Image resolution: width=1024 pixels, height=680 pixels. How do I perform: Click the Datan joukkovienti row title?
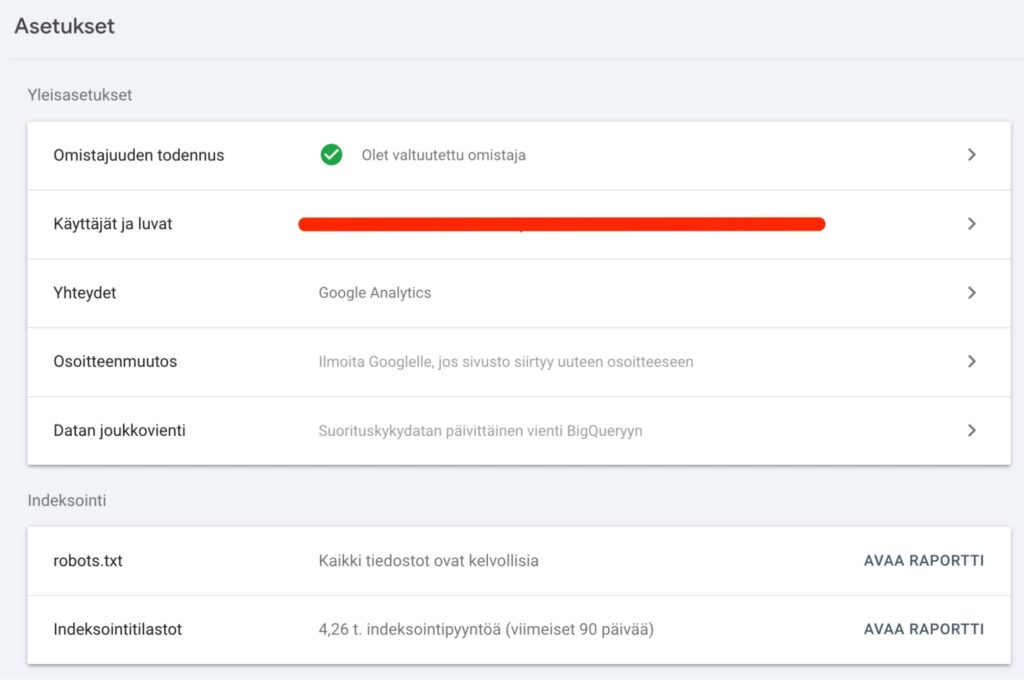[119, 430]
